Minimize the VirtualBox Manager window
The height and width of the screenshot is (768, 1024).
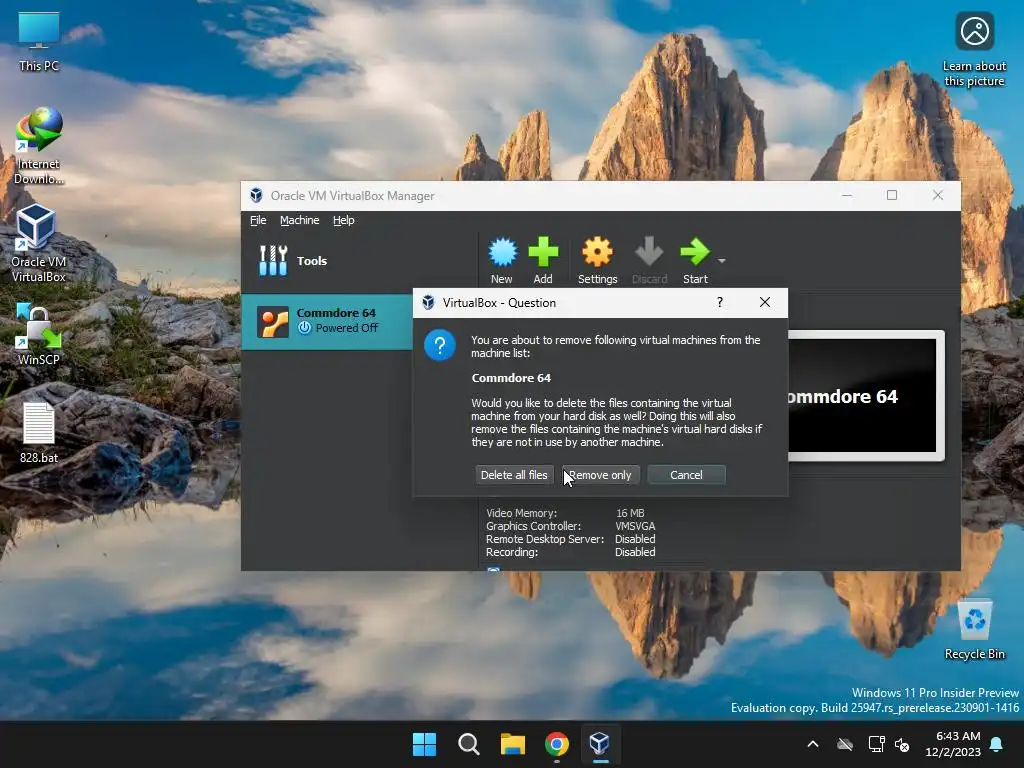[x=847, y=195]
